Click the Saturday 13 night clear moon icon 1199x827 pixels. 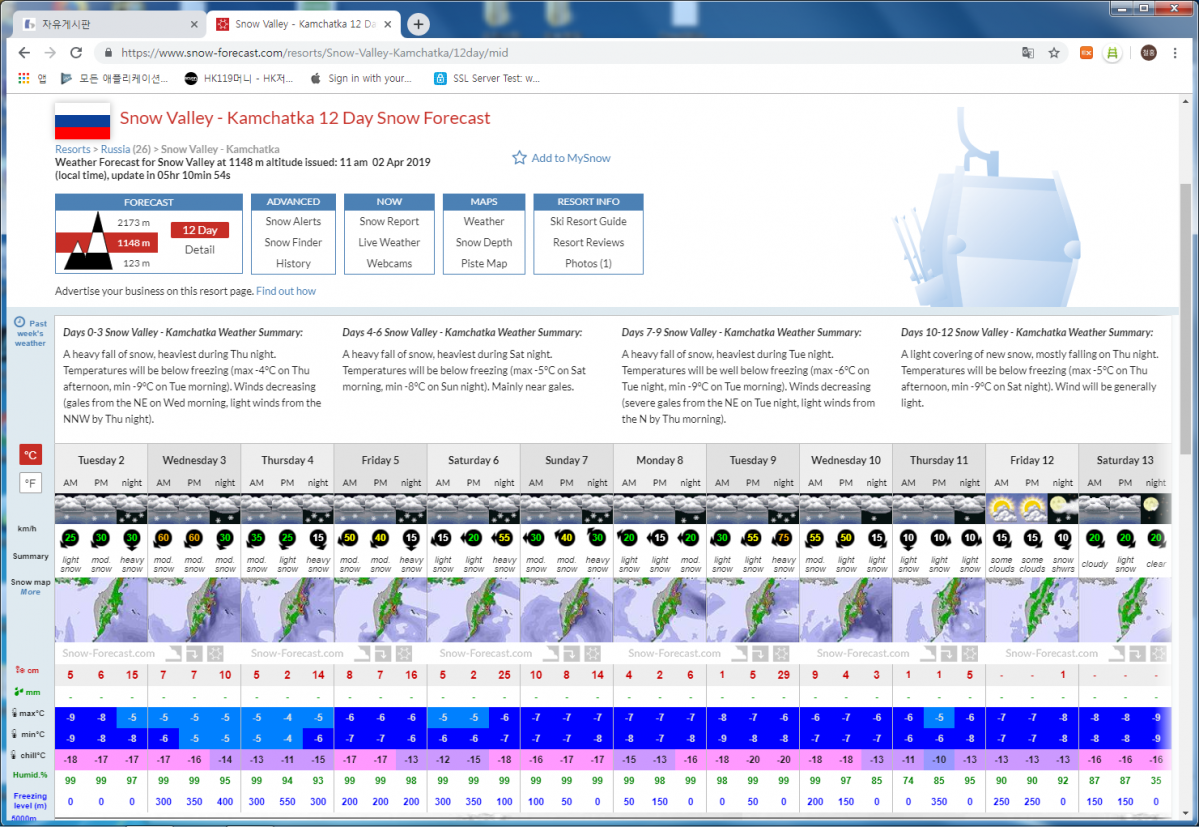tap(1155, 508)
